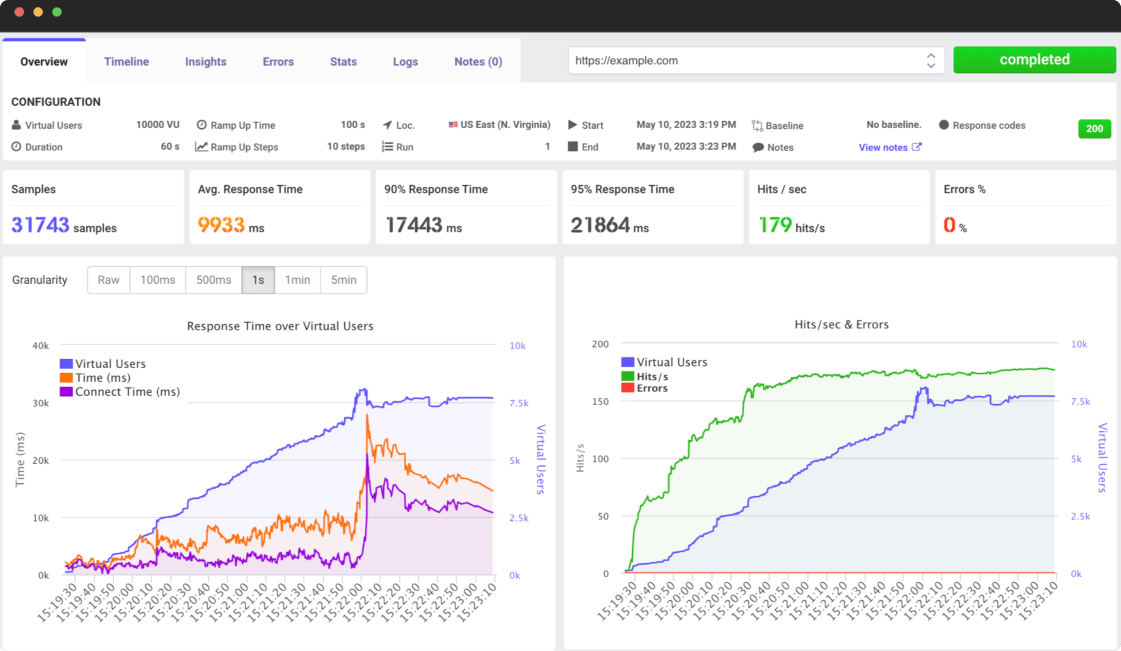Click the Baseline compare icon
This screenshot has width=1121, height=651.
(x=757, y=126)
